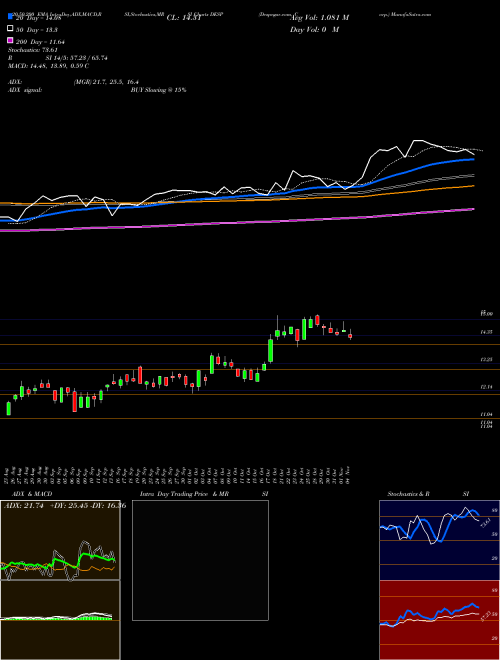The height and width of the screenshot is (660, 500).
Task: Click the BUY Slowing @ 15% signal
Action: coord(158,90)
